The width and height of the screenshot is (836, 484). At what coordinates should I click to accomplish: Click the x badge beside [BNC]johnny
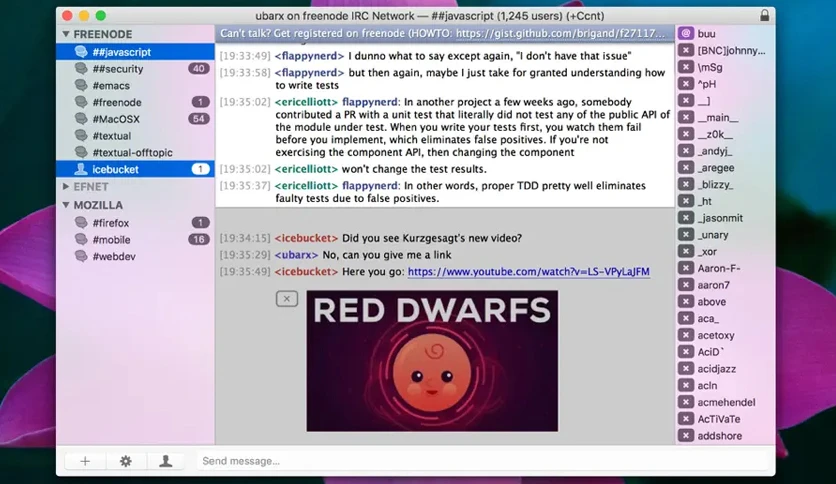(686, 50)
